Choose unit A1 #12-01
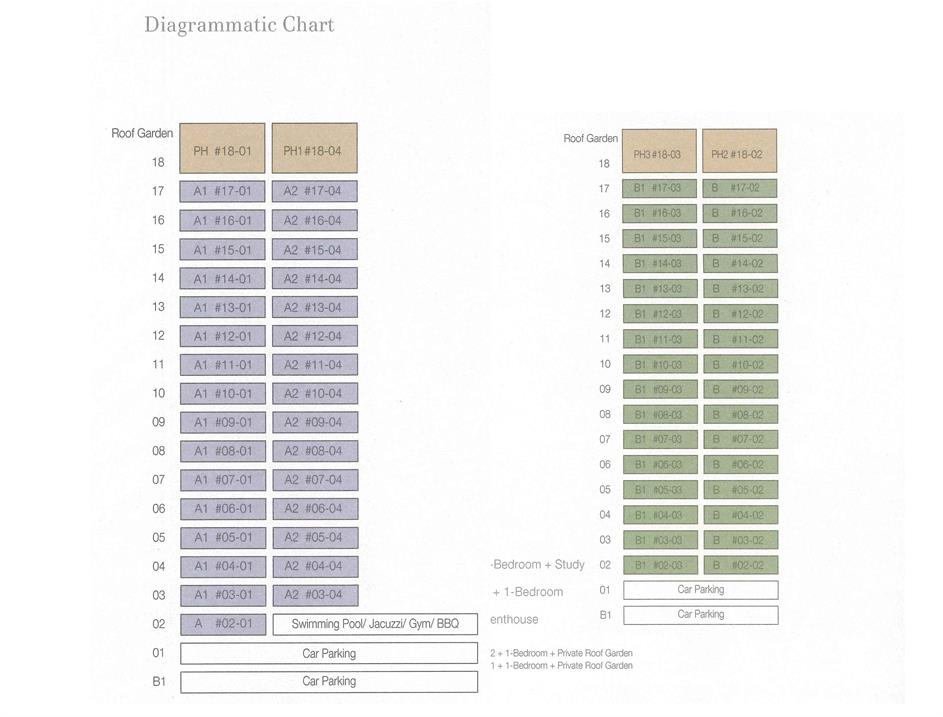Image resolution: width=943 pixels, height=717 pixels. (x=222, y=336)
